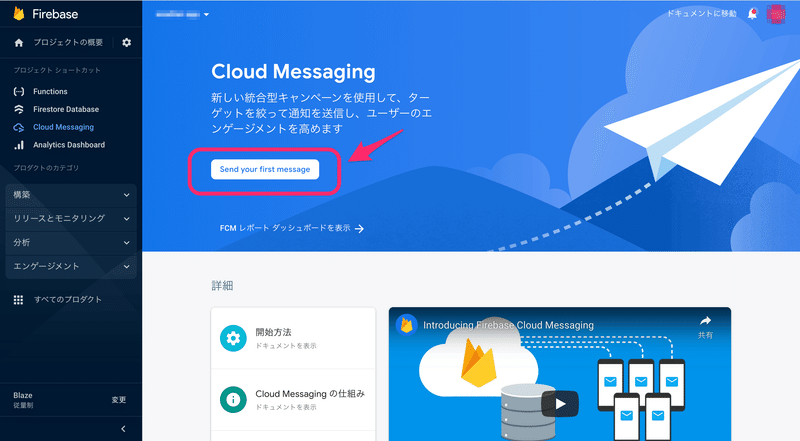
Task: Select Cloud Messaging in sidebar
Action: (x=63, y=127)
